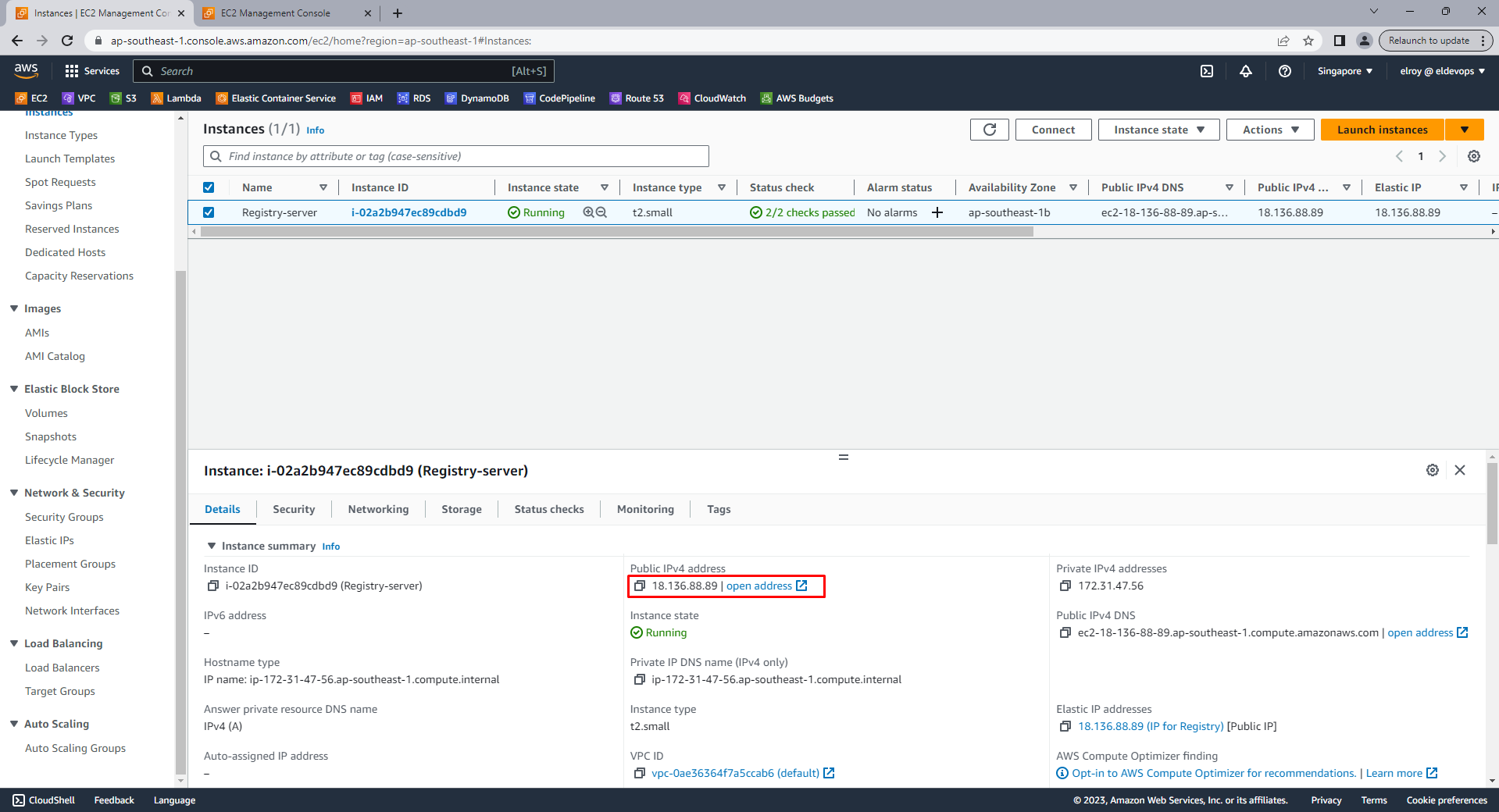Collapse the Load Balancing sidebar section
This screenshot has height=812, width=1499.
pyautogui.click(x=14, y=643)
